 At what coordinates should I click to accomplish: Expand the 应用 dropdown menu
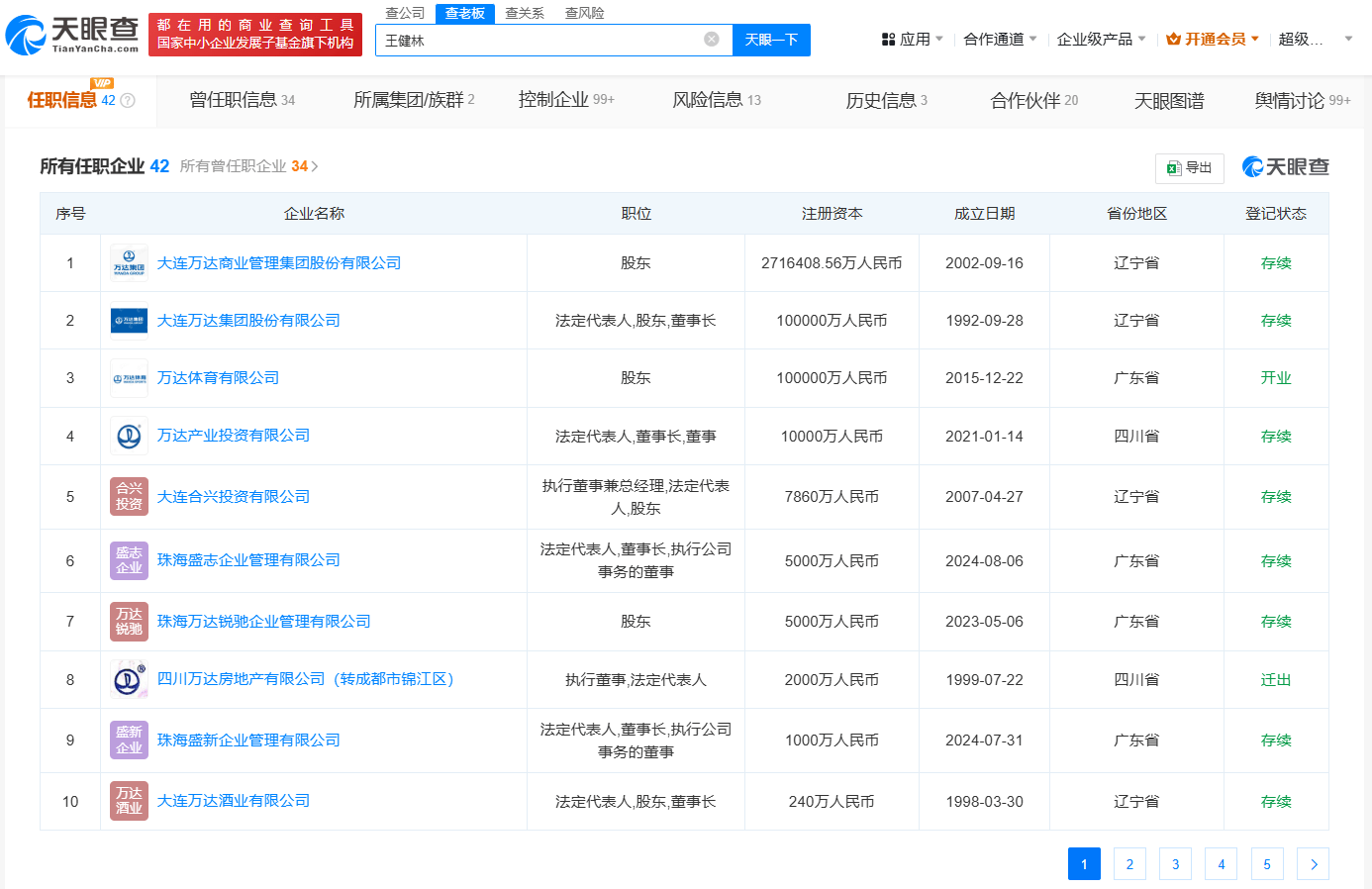[912, 40]
